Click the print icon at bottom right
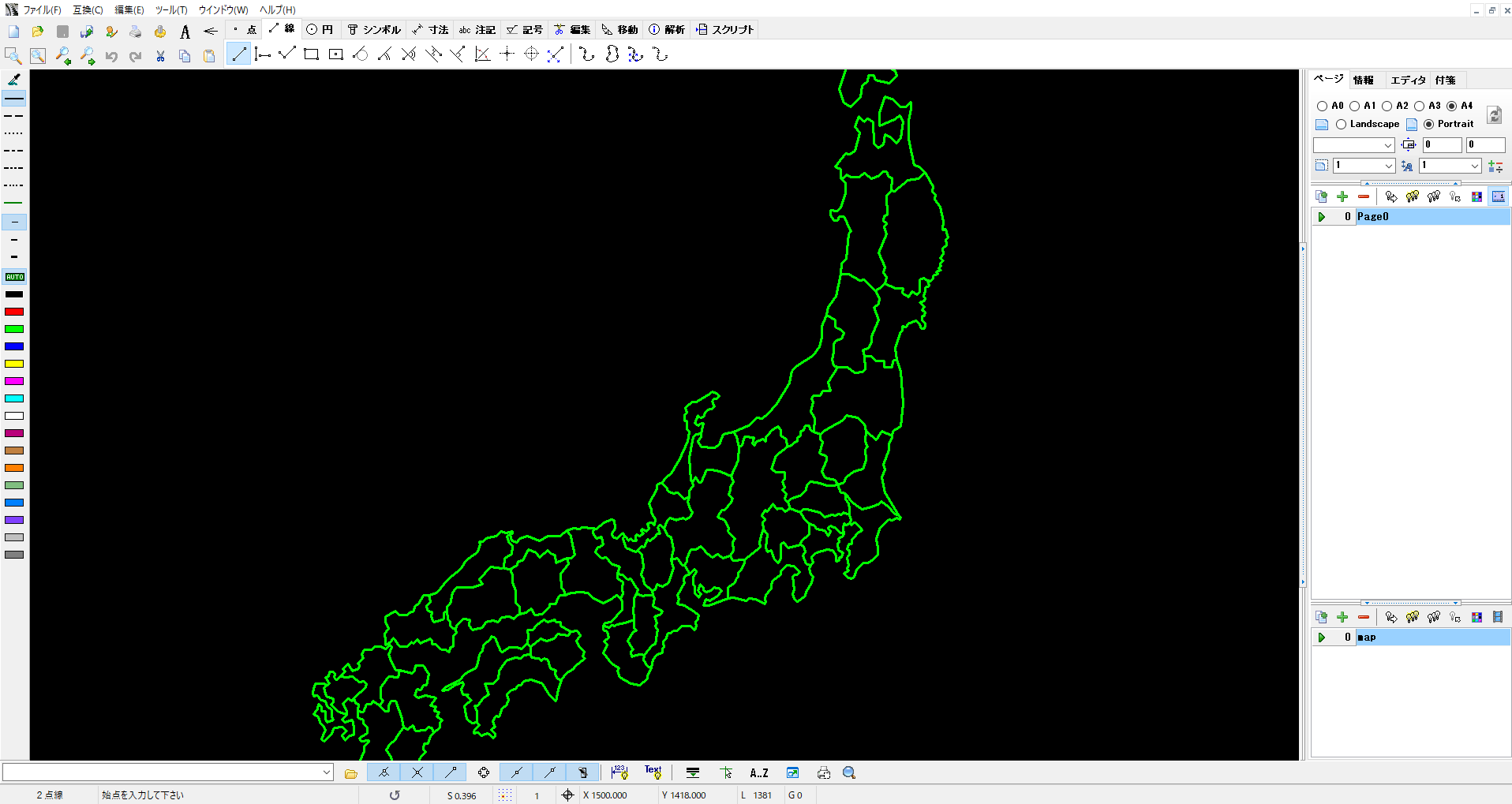Screen dimensions: 1512x804 pyautogui.click(x=824, y=772)
